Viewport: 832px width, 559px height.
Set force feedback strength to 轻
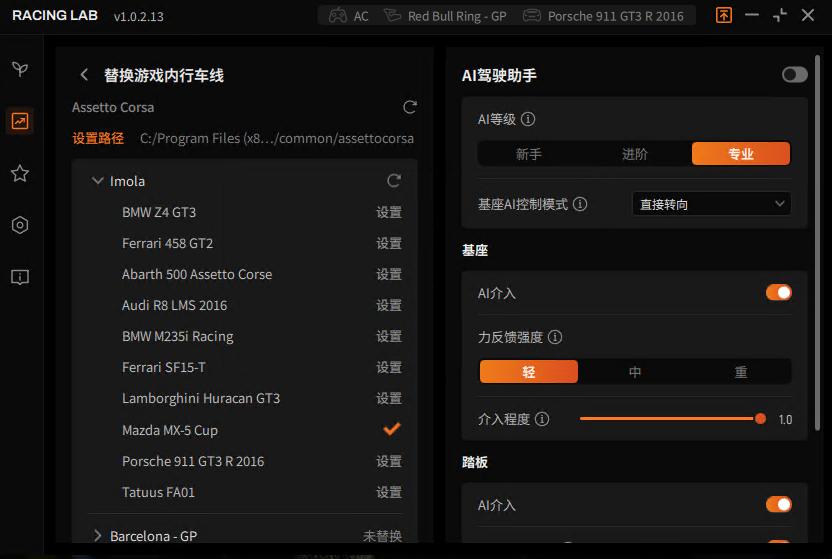click(x=528, y=372)
